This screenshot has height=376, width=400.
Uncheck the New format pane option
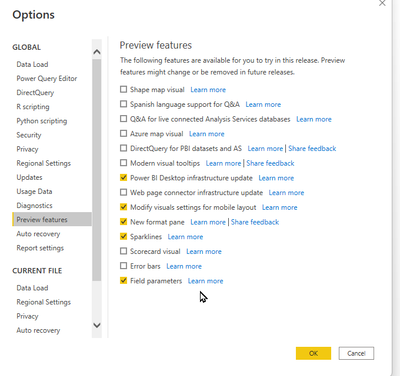(x=123, y=222)
